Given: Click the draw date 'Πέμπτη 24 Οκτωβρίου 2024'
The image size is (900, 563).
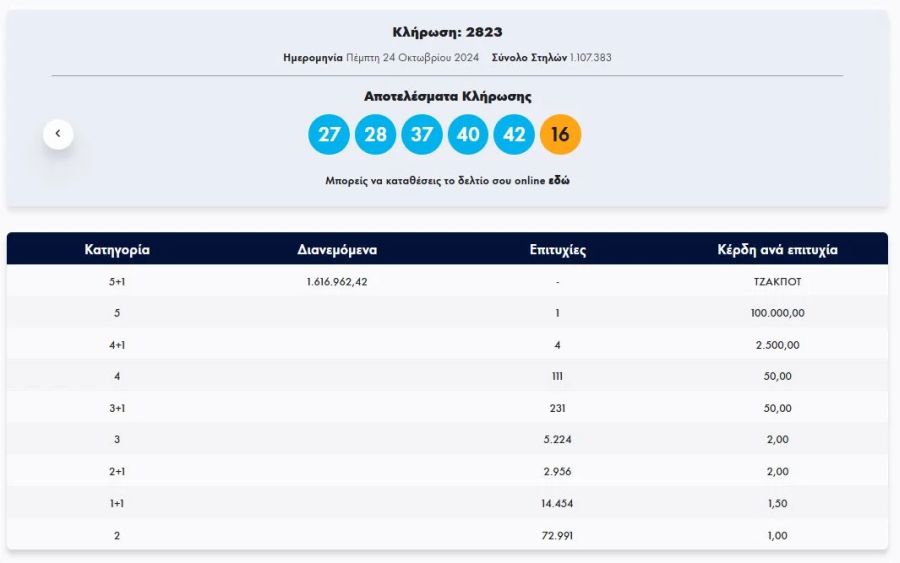Looking at the screenshot, I should pyautogui.click(x=412, y=58).
